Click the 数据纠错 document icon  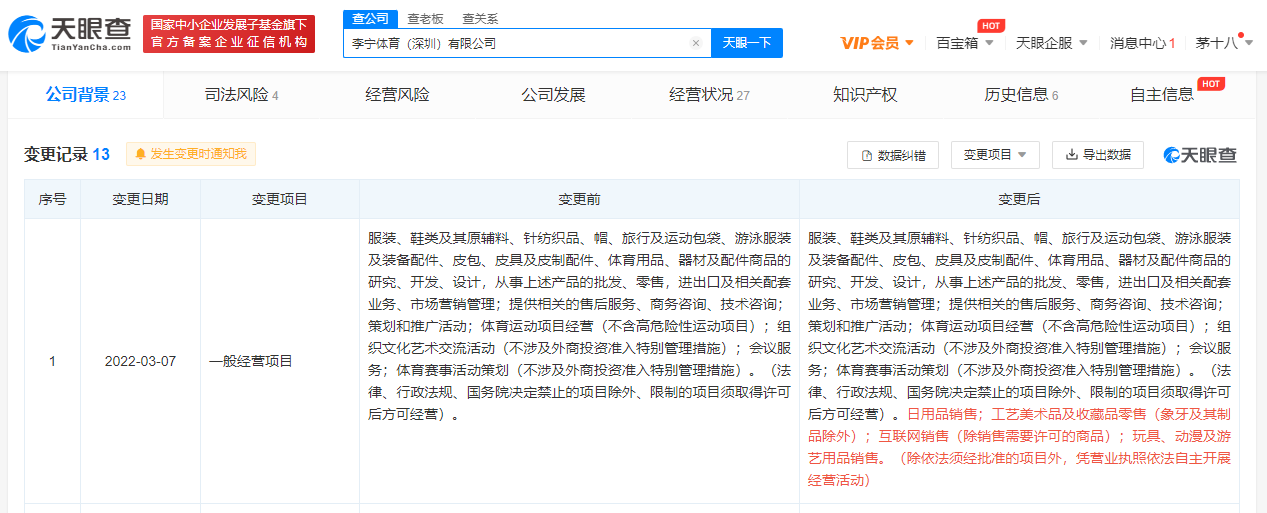tap(867, 155)
